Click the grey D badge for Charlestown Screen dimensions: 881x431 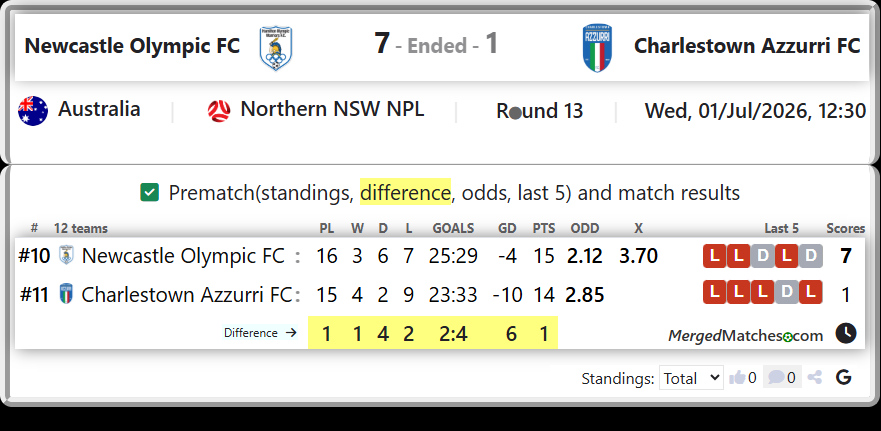(x=787, y=292)
